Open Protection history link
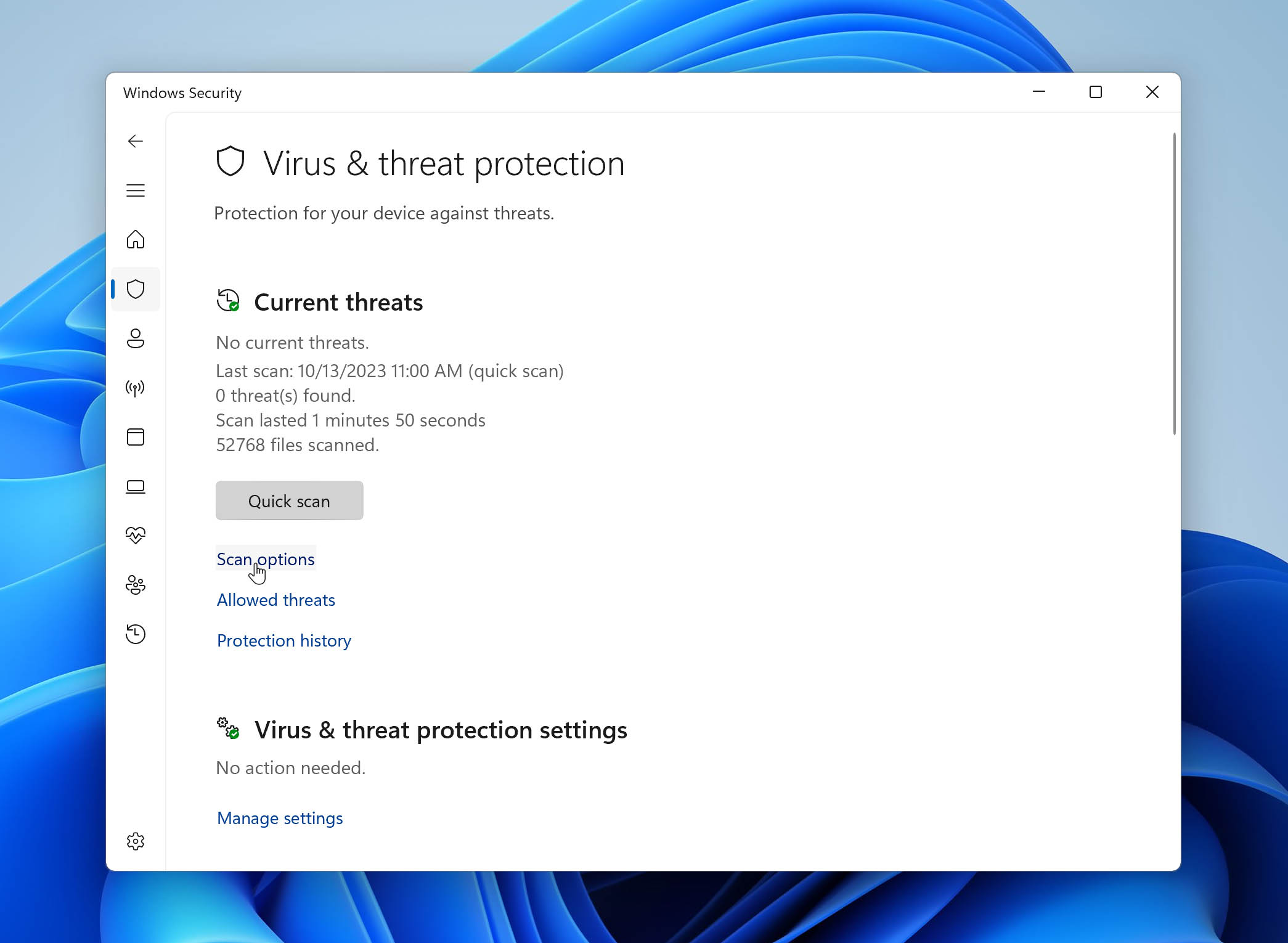Image resolution: width=1288 pixels, height=943 pixels. (x=284, y=640)
